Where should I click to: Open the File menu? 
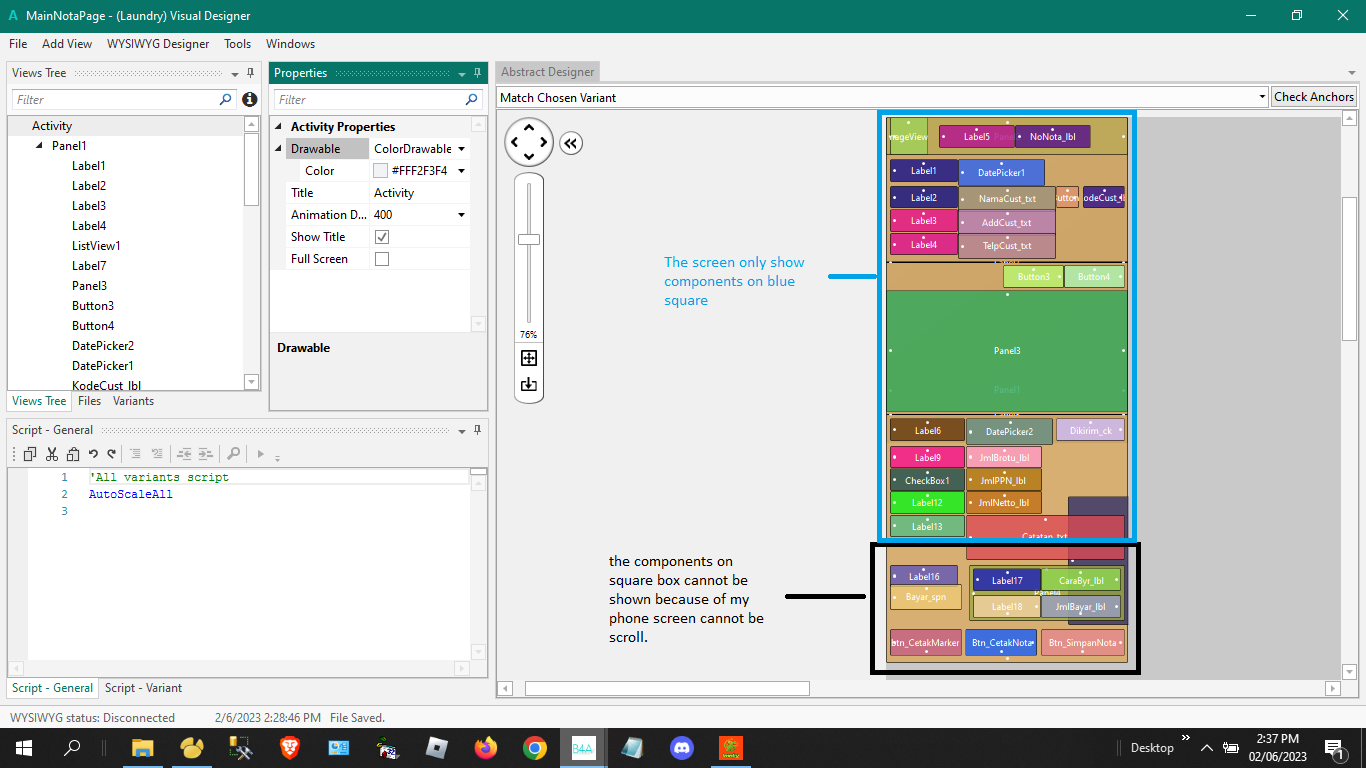click(18, 44)
